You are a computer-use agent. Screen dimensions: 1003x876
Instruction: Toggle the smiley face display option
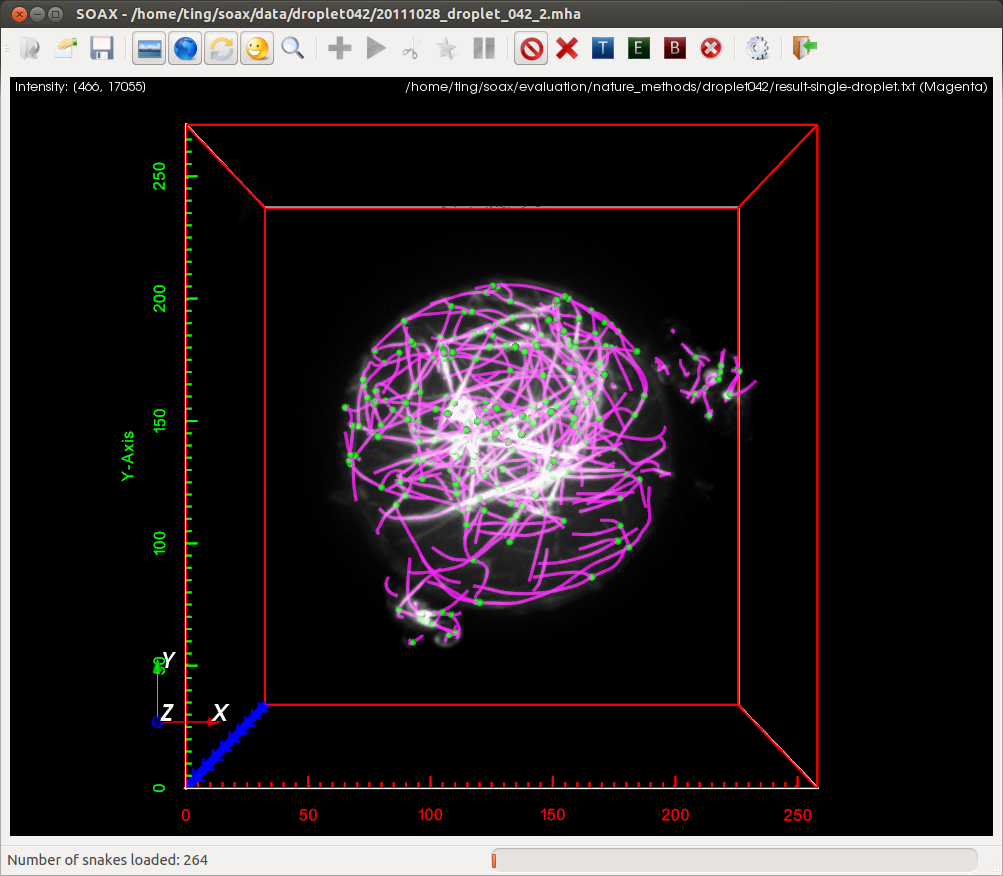[x=257, y=47]
